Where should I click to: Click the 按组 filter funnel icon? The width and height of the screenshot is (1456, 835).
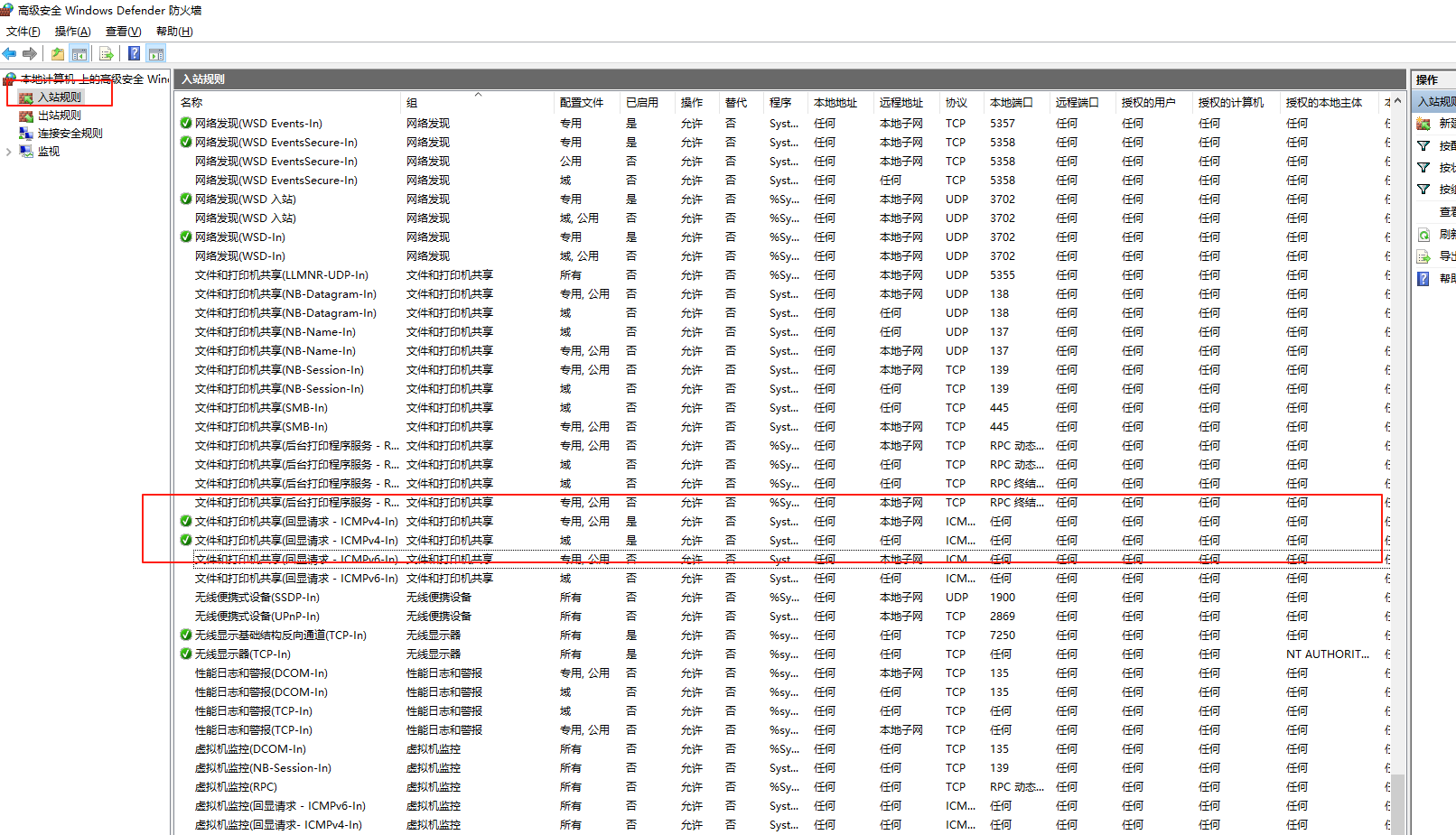(x=1423, y=189)
